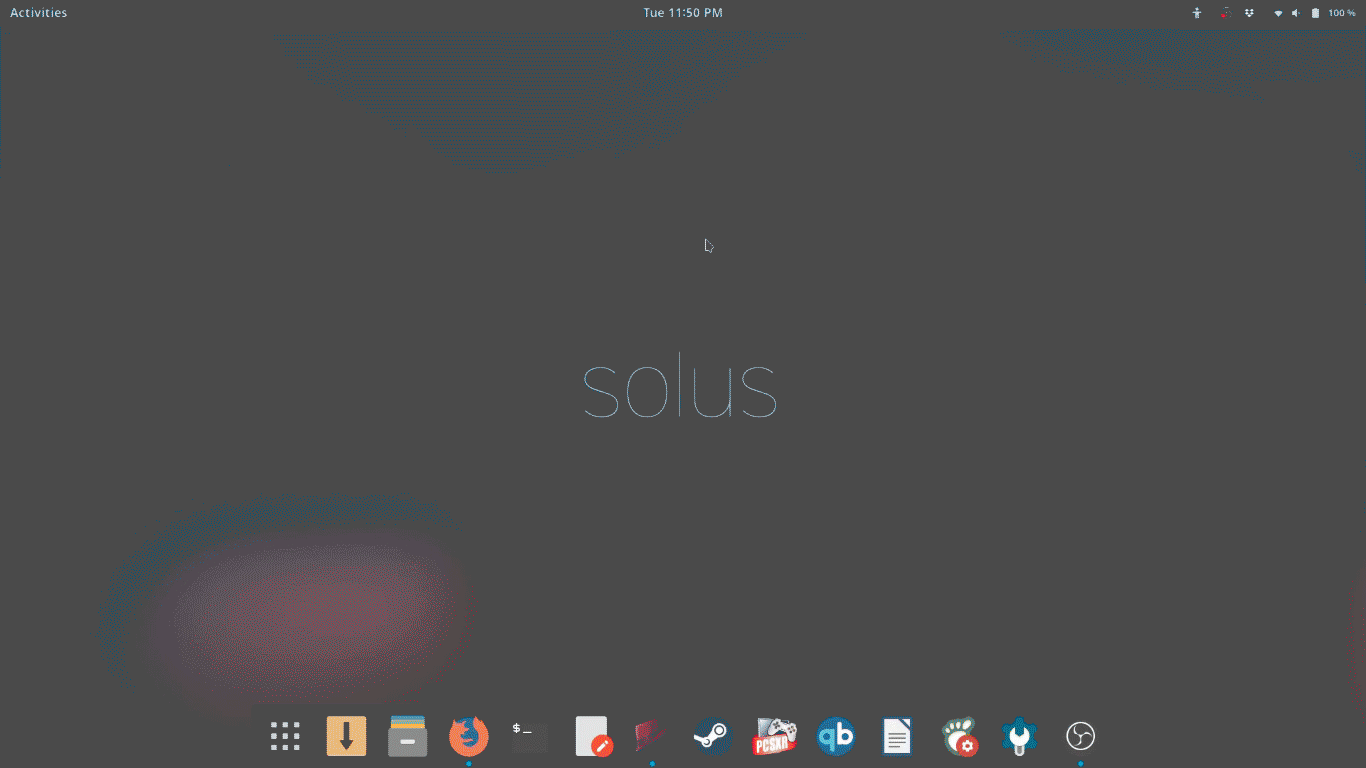Open Firefox from the dock
This screenshot has height=768, width=1366.
(467, 737)
